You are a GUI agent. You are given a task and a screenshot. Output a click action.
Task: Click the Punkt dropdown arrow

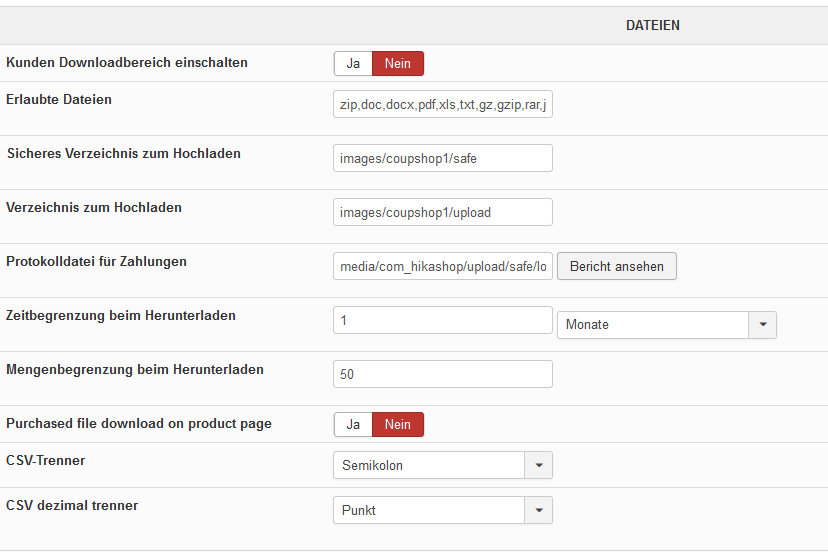click(x=539, y=510)
